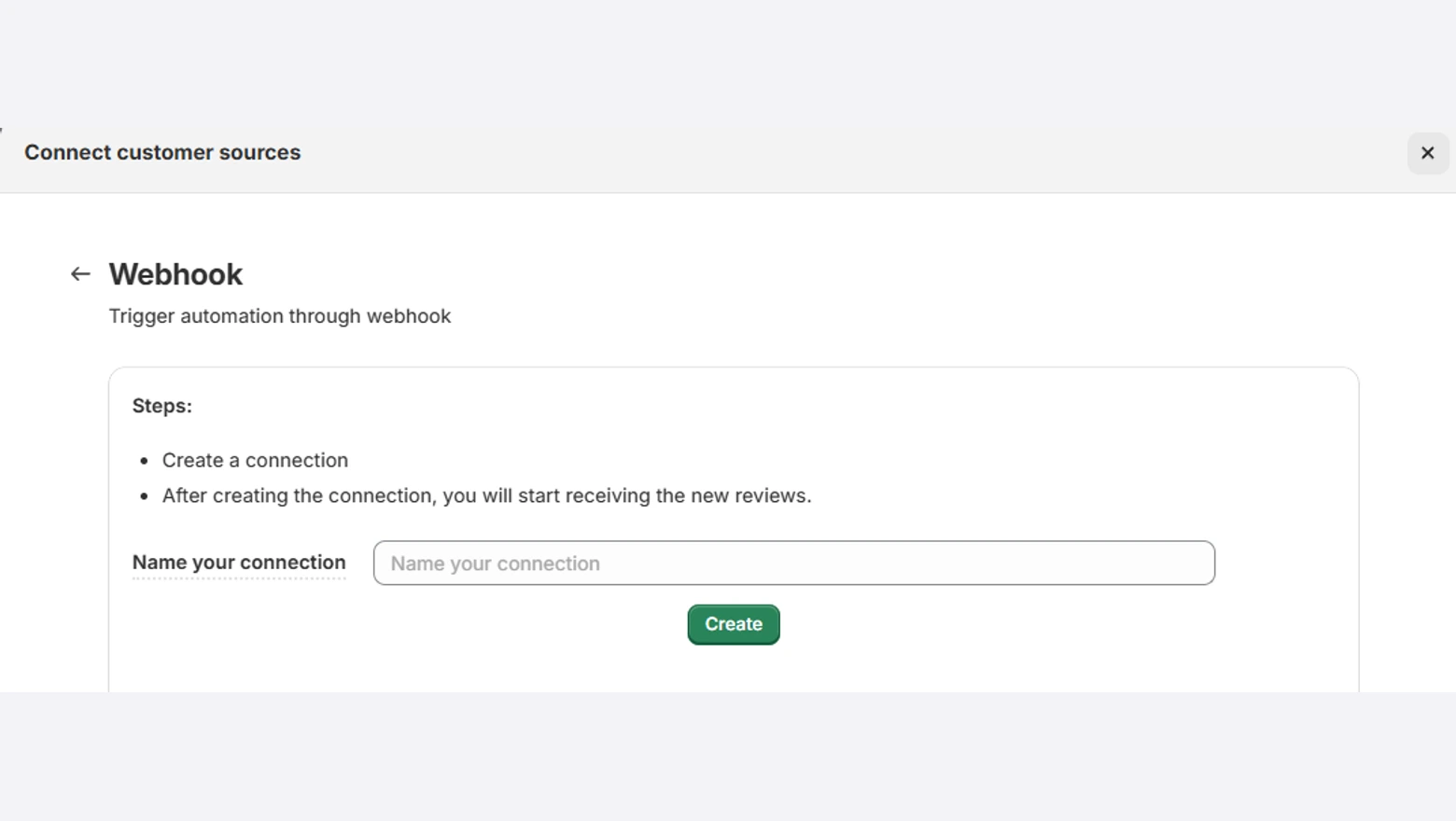This screenshot has height=821, width=1456.
Task: Click the 'Trigger automation through webhook' subtitle
Action: point(280,316)
